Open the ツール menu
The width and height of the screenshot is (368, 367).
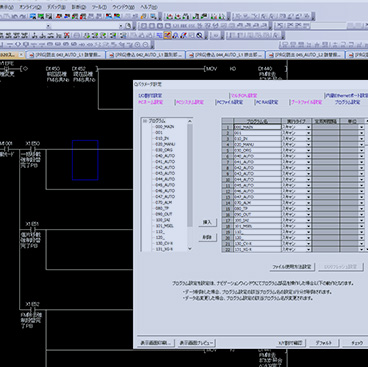[x=99, y=7]
